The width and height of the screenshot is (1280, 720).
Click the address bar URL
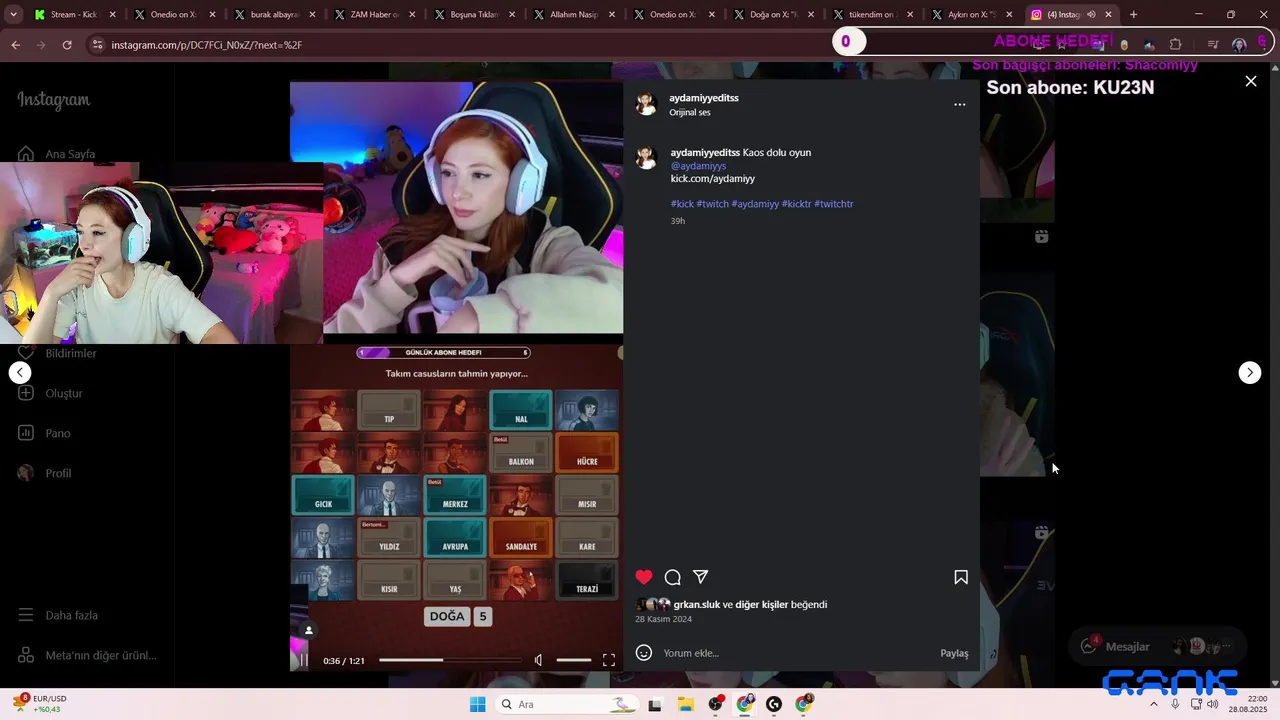point(207,45)
